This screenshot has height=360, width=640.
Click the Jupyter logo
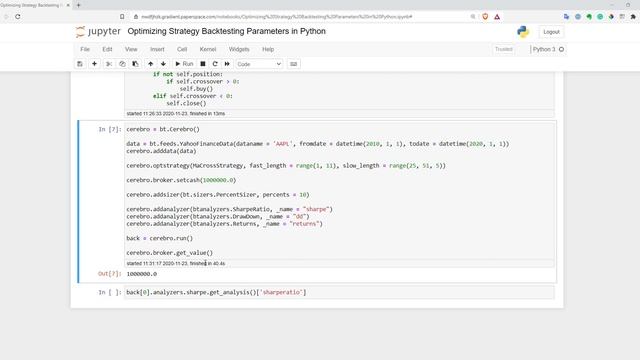pyautogui.click(x=98, y=31)
